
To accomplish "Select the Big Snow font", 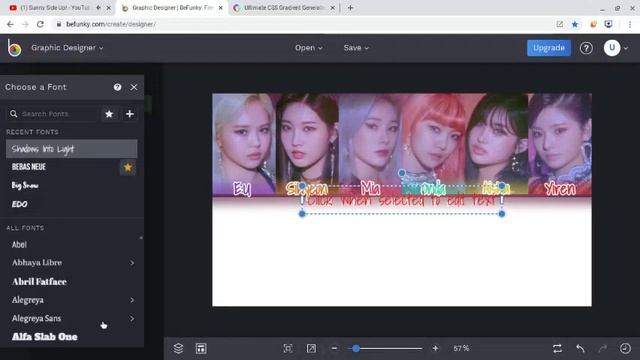I will (25, 186).
